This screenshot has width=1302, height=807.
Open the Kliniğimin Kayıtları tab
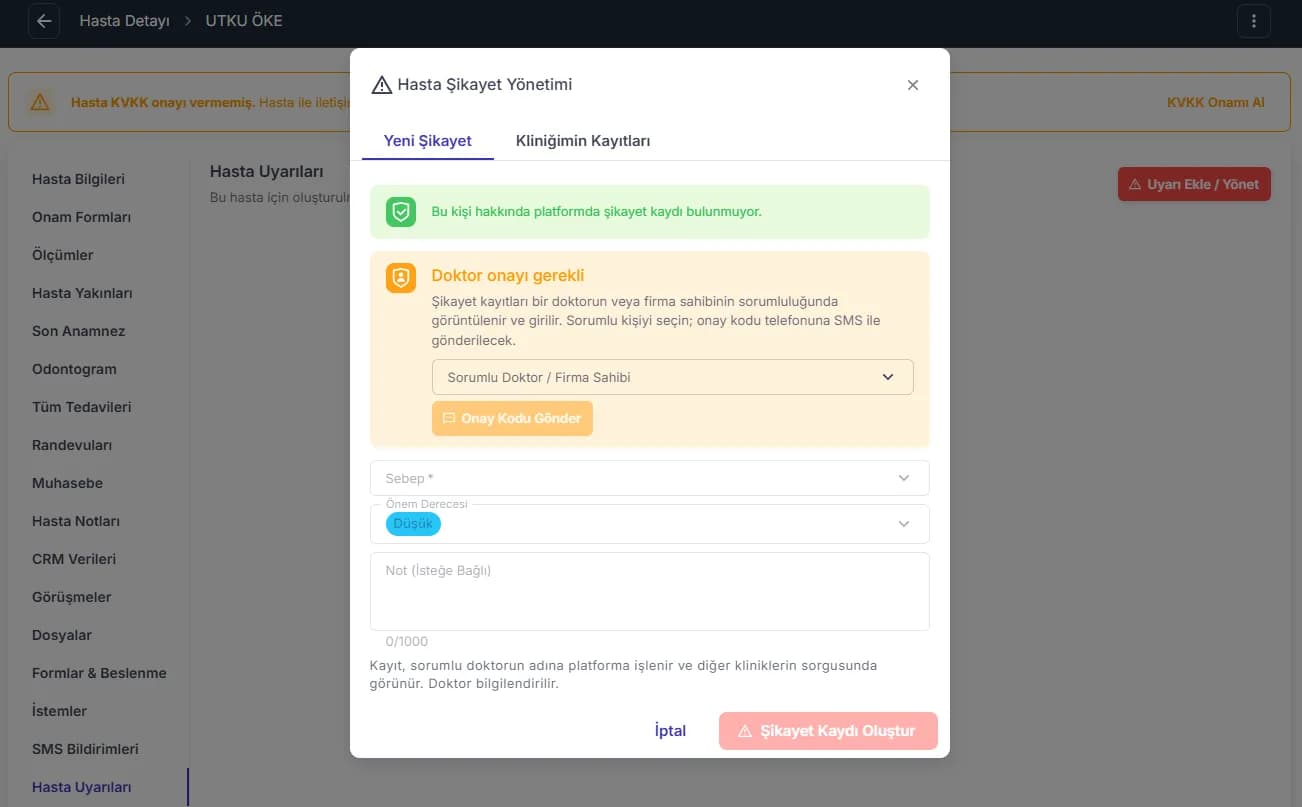point(583,141)
